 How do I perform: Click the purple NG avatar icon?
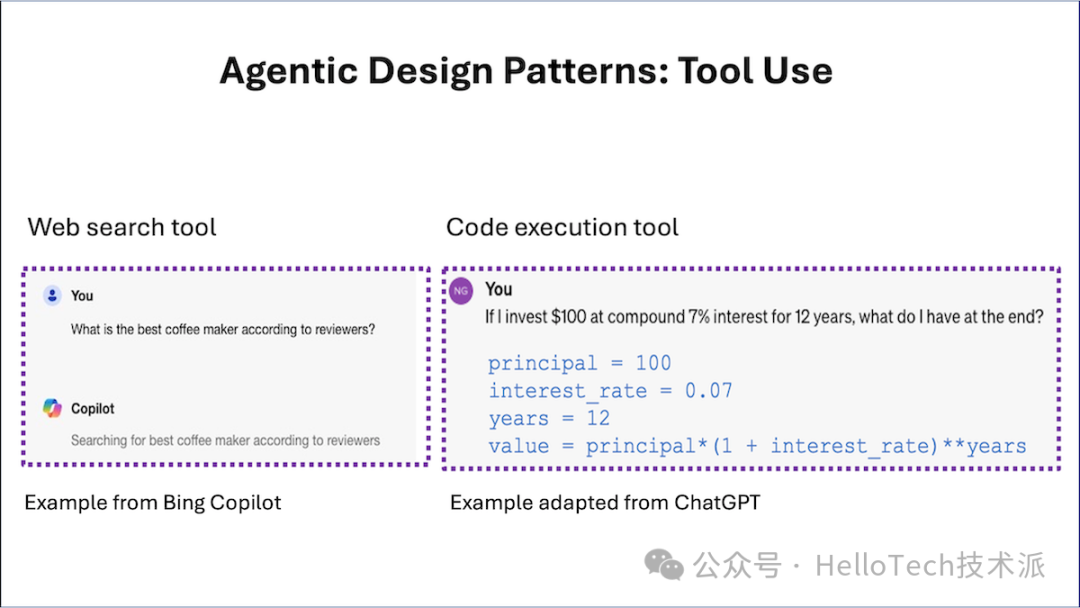click(x=461, y=291)
